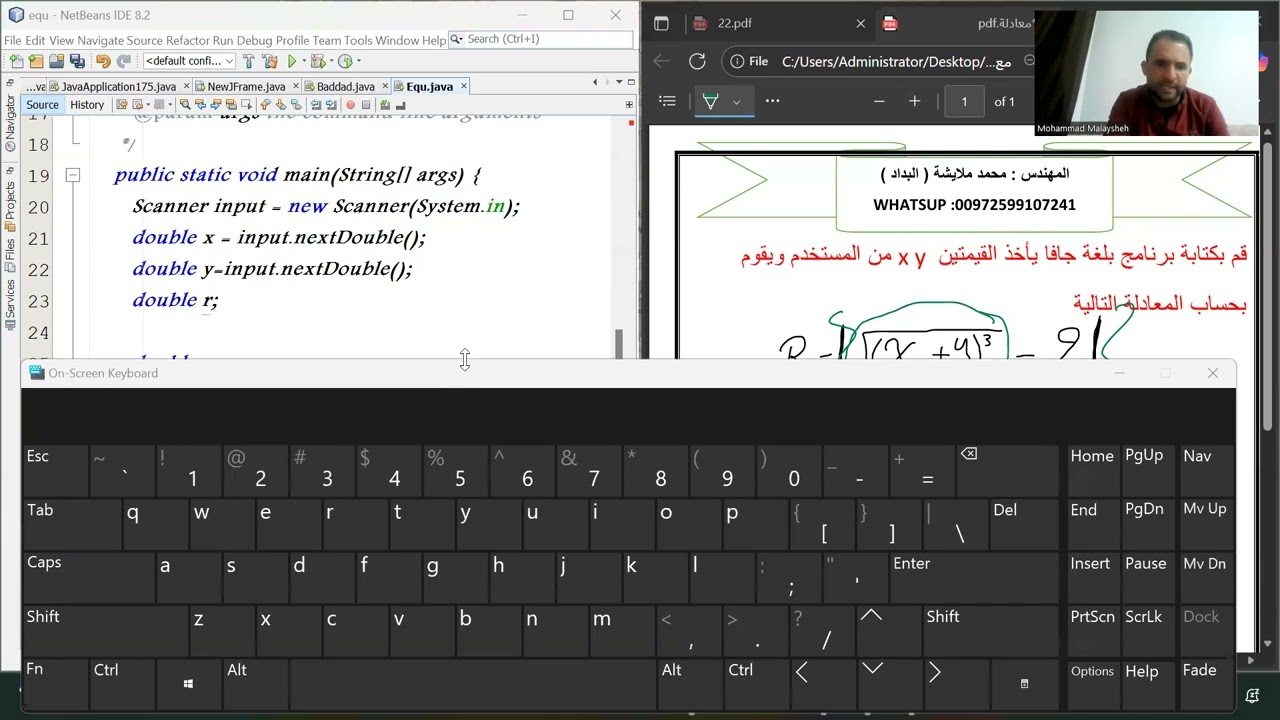Run the project with the green play icon
Image resolution: width=1280 pixels, height=720 pixels.
coord(292,61)
